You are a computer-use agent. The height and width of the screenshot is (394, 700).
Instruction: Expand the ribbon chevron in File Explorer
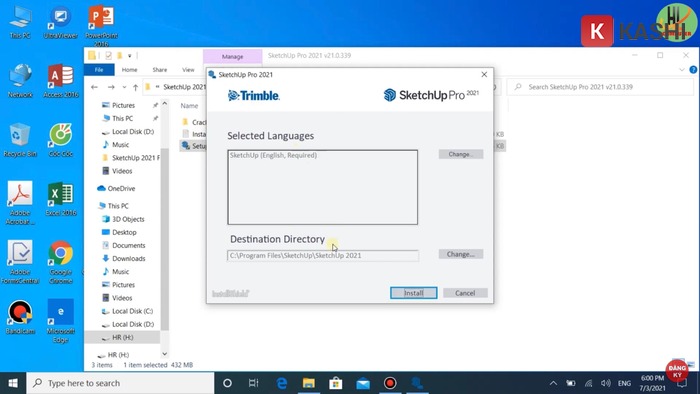682,70
